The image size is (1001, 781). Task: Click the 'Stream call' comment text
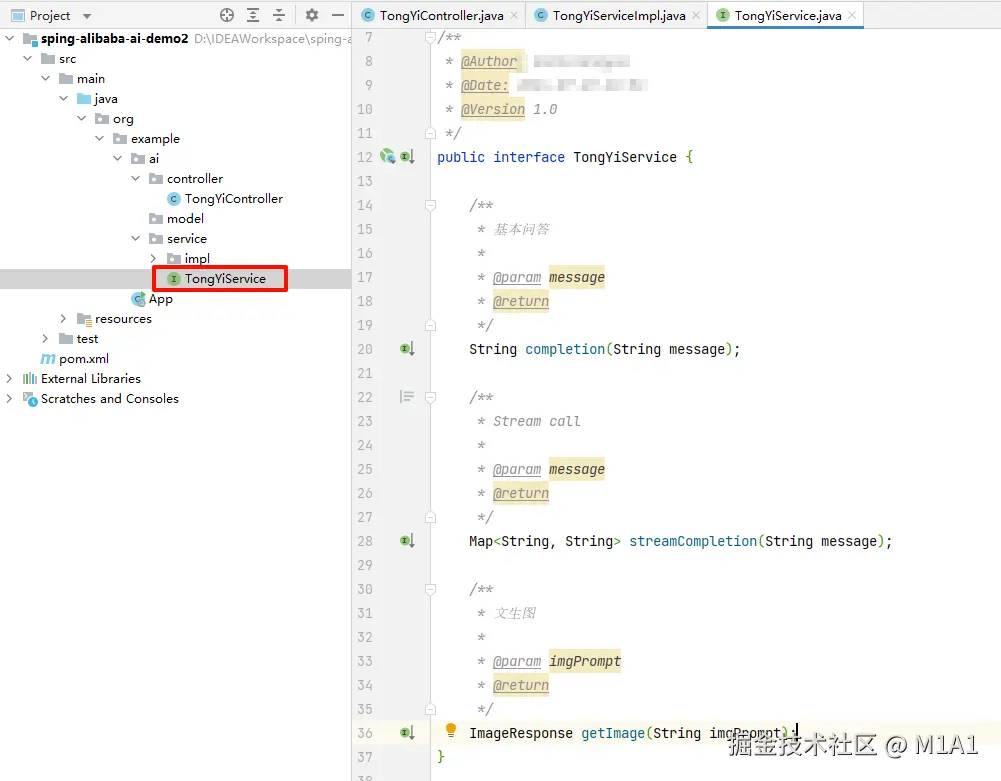pyautogui.click(x=537, y=421)
